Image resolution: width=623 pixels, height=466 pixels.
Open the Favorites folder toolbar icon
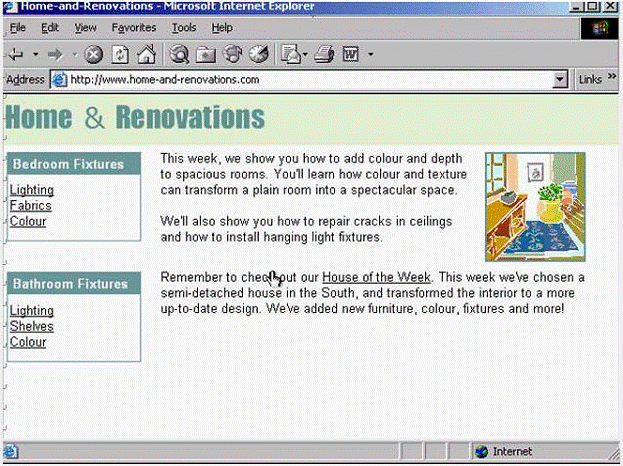pos(206,53)
